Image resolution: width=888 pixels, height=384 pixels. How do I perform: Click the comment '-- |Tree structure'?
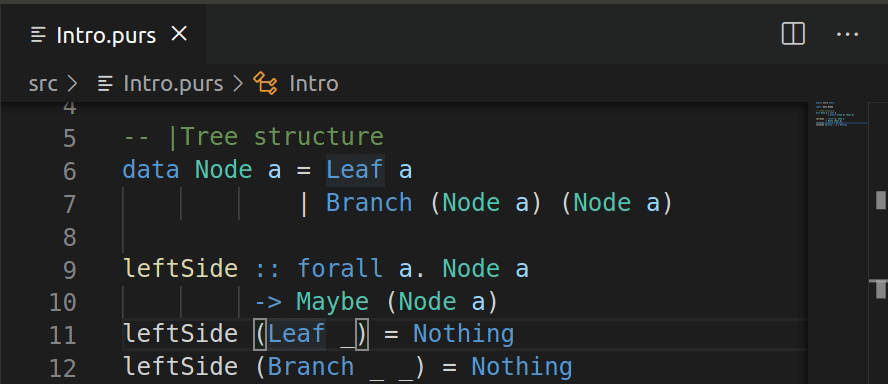pos(253,138)
